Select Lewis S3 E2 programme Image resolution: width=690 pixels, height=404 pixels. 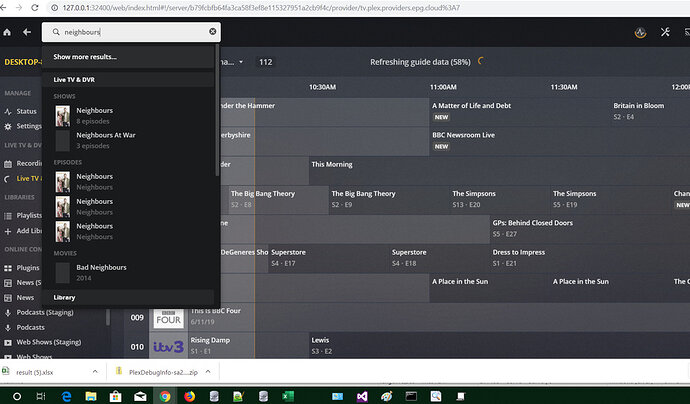coord(499,346)
